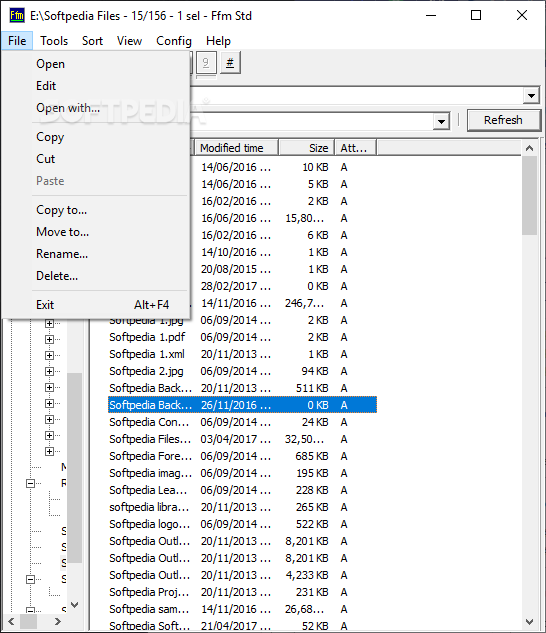This screenshot has width=546, height=633.
Task: Click highlighted 'Softpedia Back...' row dated 26/11/2016
Action: tap(242, 405)
